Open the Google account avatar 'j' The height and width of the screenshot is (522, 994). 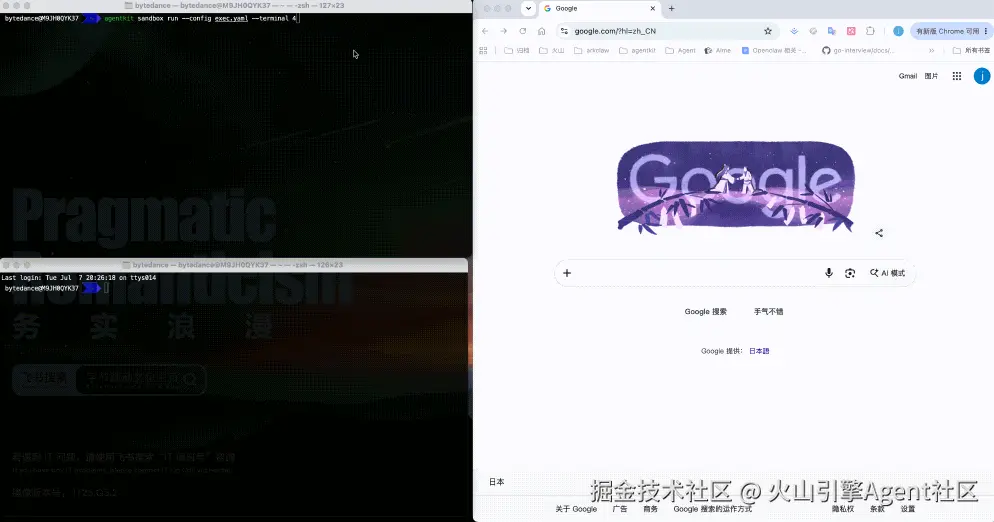(x=981, y=76)
